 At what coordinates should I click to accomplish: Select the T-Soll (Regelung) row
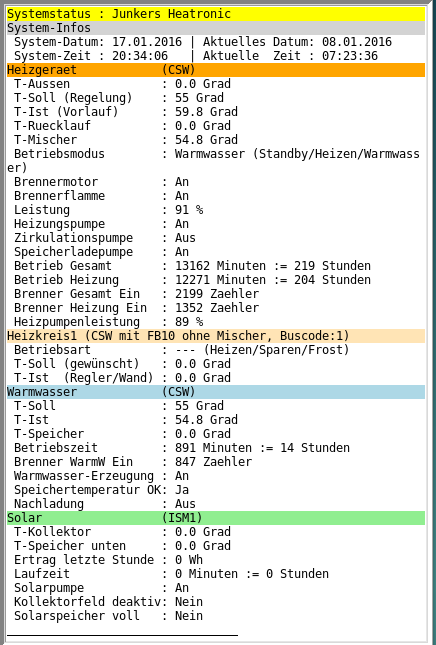pyautogui.click(x=119, y=98)
